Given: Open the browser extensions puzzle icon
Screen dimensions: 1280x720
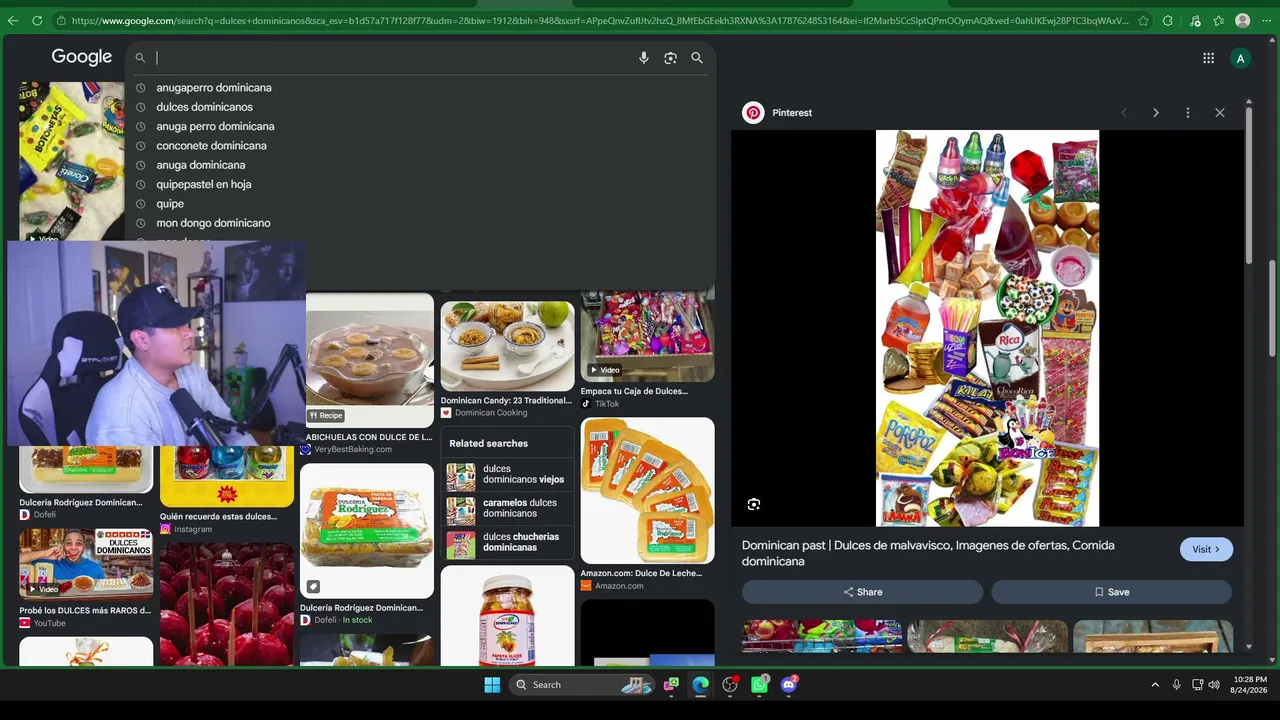Looking at the screenshot, I should pos(1169,20).
